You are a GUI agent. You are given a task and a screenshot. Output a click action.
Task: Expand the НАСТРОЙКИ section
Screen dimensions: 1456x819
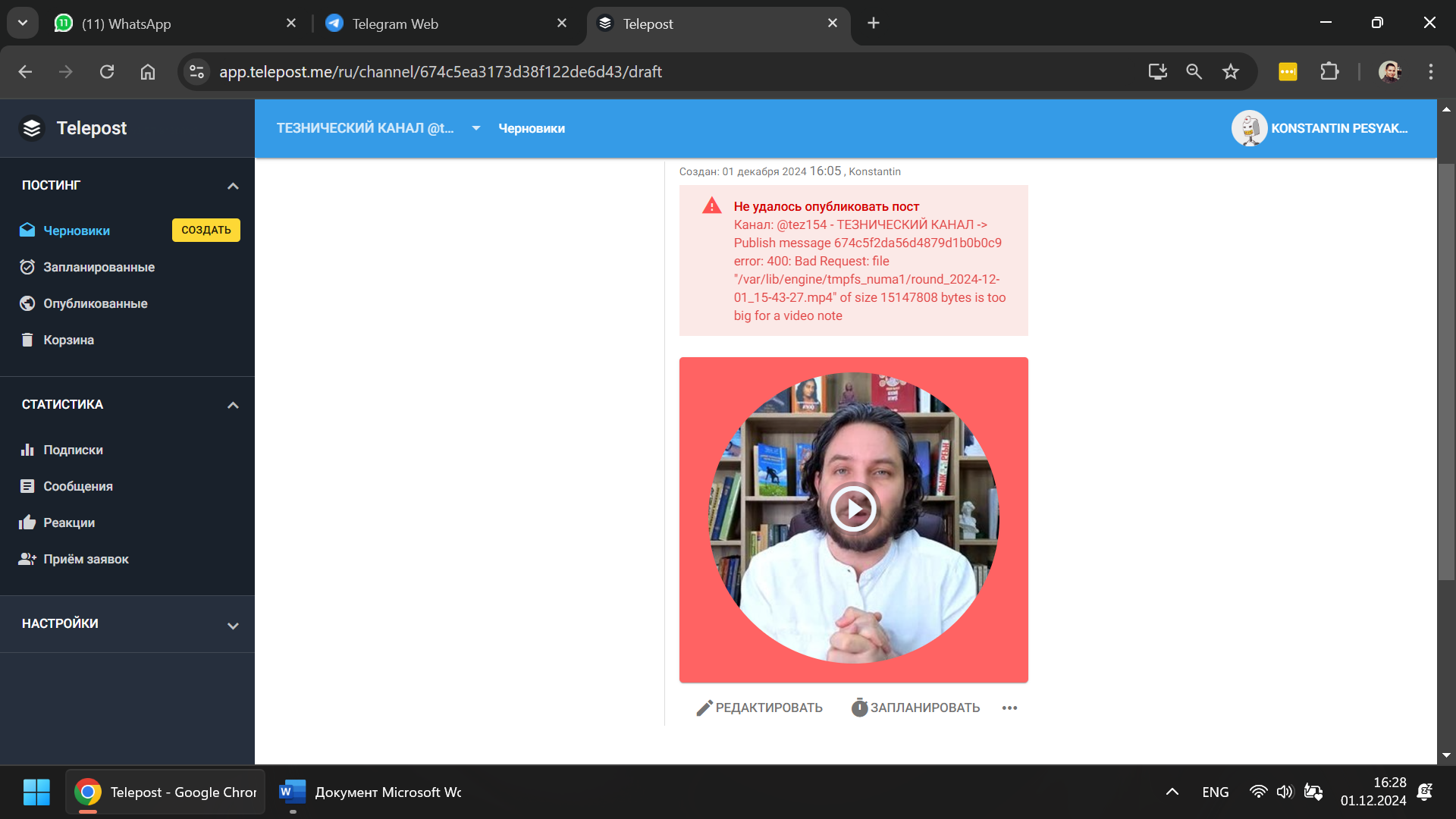(233, 625)
